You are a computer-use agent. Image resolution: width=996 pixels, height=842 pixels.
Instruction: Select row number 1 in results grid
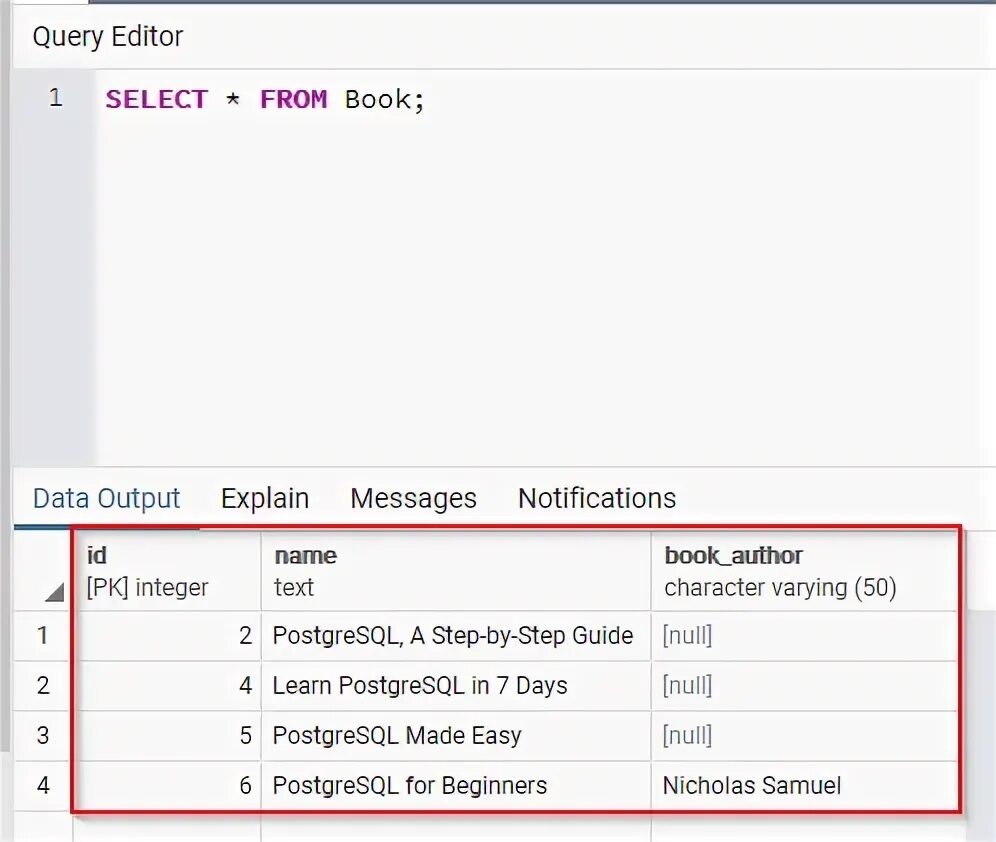click(42, 636)
